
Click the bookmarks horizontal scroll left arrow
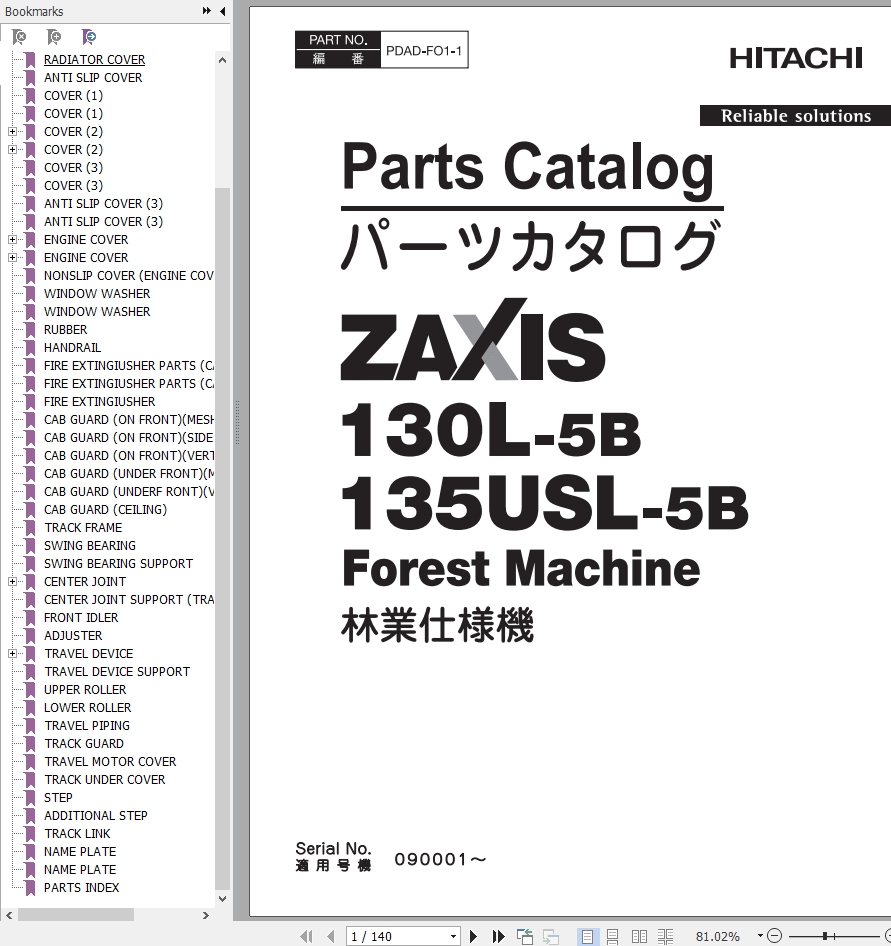[x=8, y=915]
